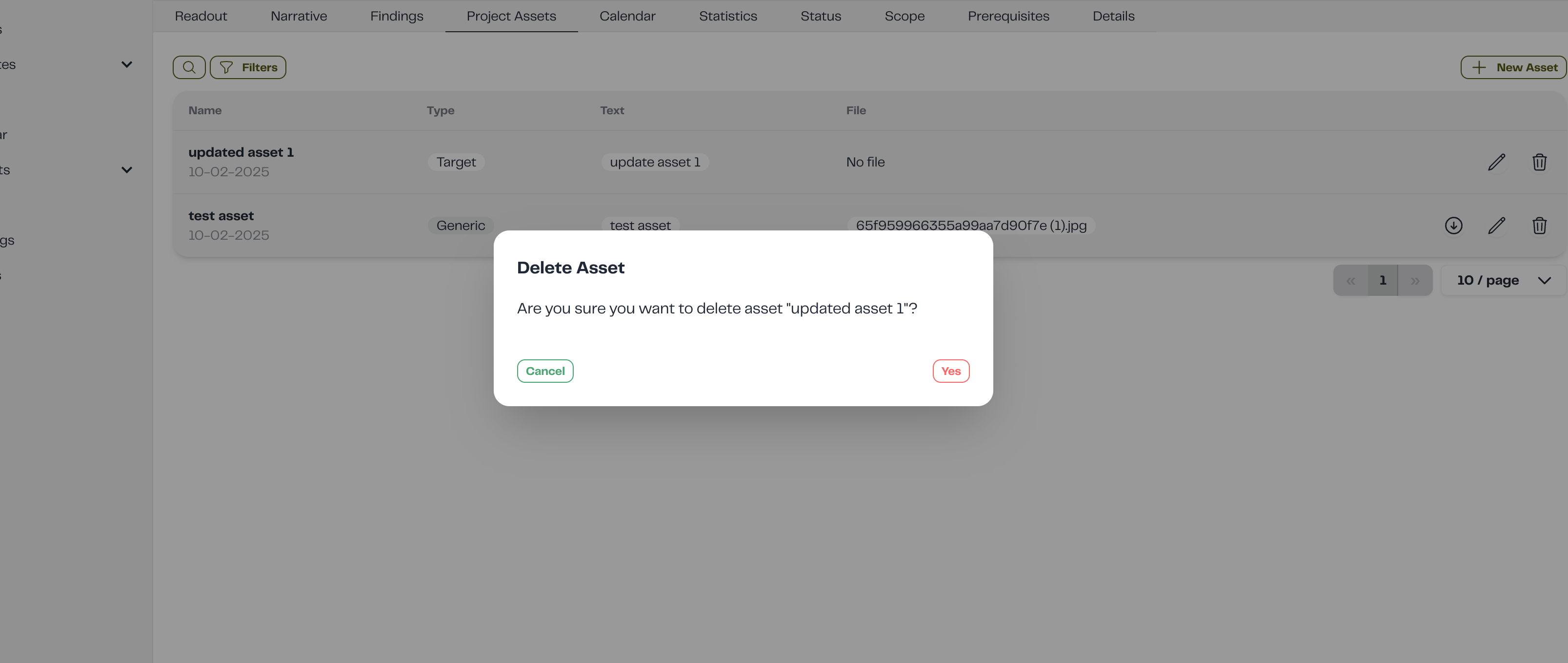This screenshot has height=663, width=1568.
Task: Open the Calendar tab
Action: pos(627,16)
